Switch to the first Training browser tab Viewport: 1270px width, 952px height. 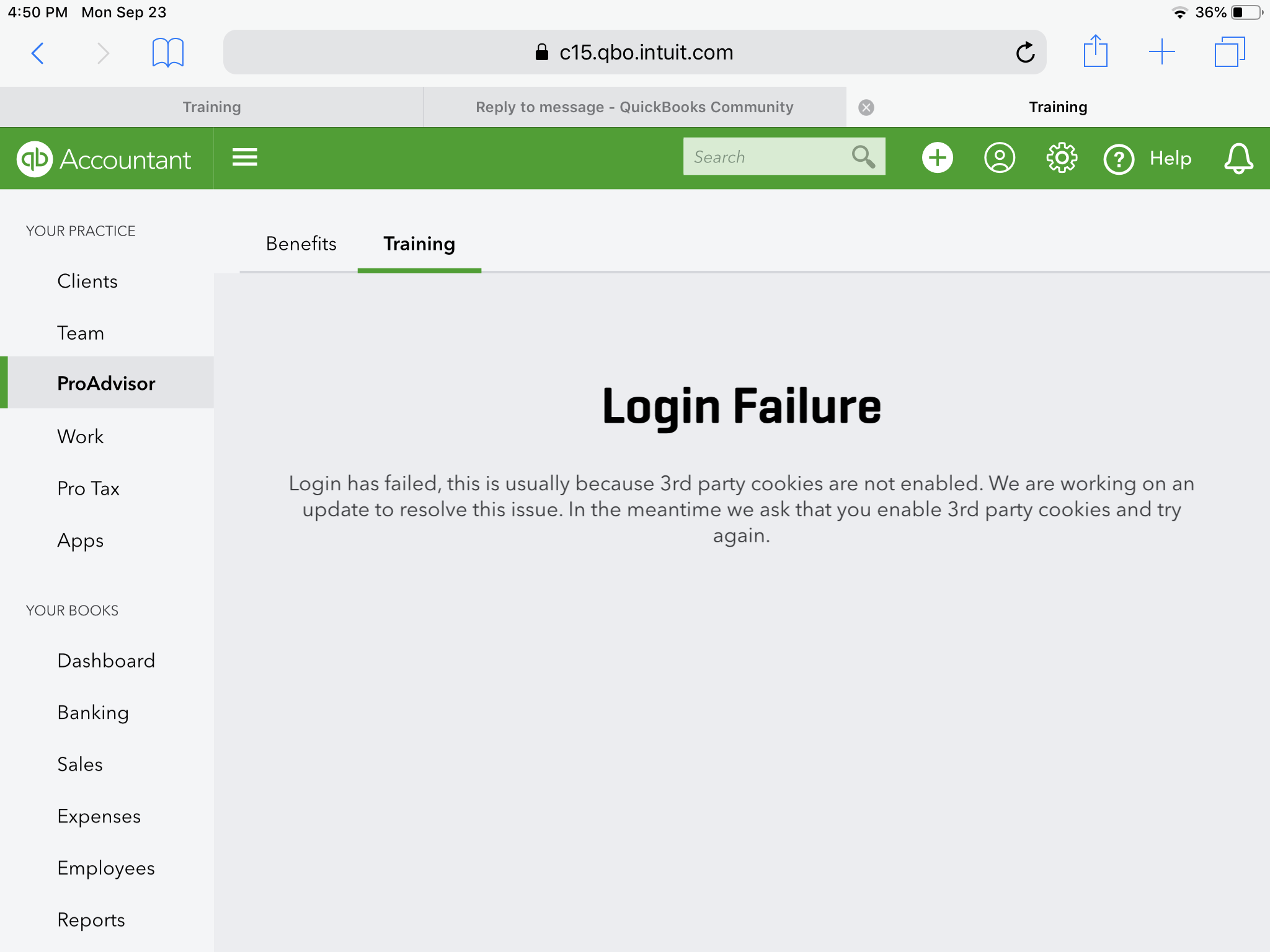click(211, 107)
